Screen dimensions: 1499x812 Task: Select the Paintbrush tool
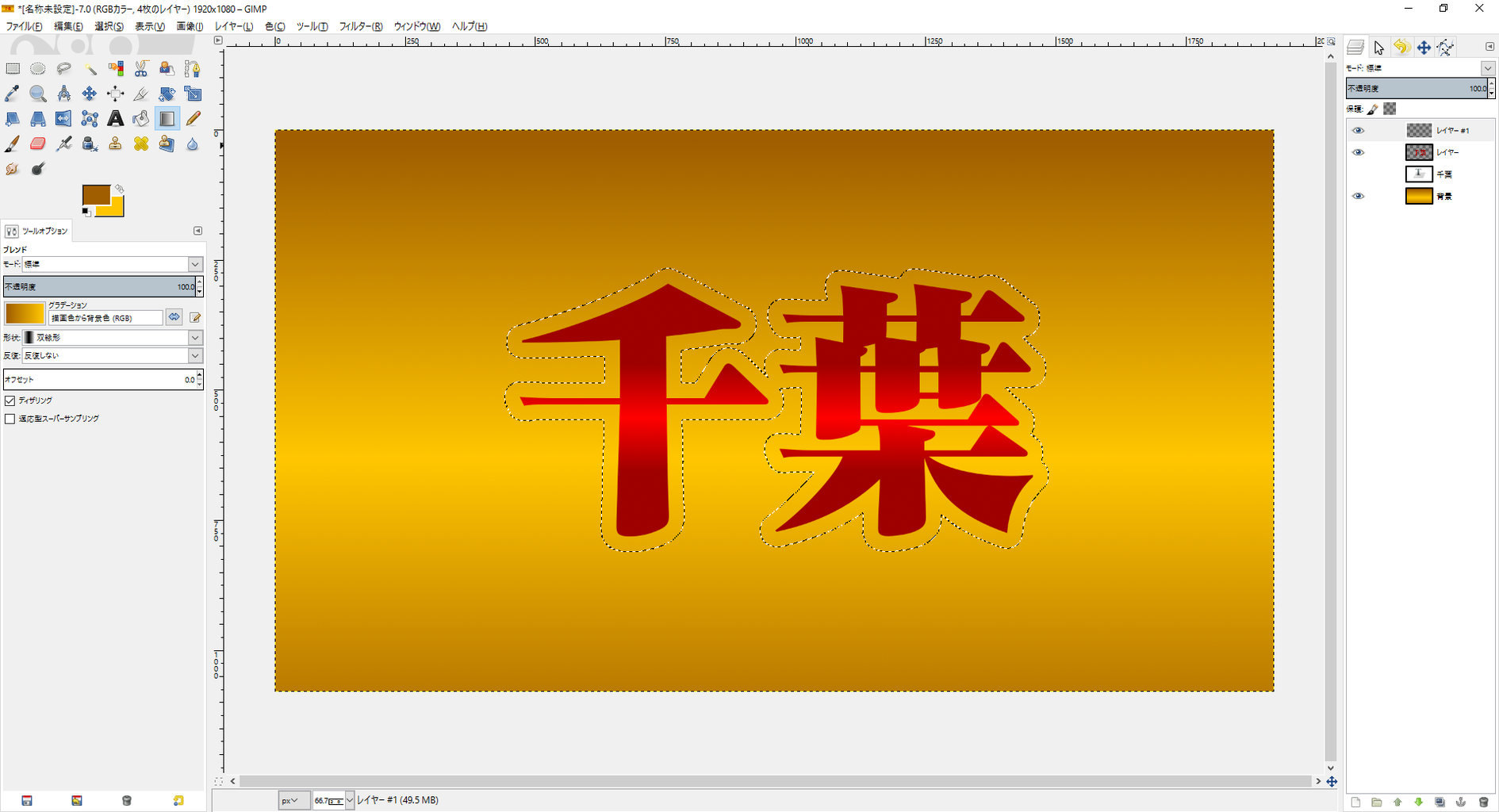pyautogui.click(x=13, y=144)
